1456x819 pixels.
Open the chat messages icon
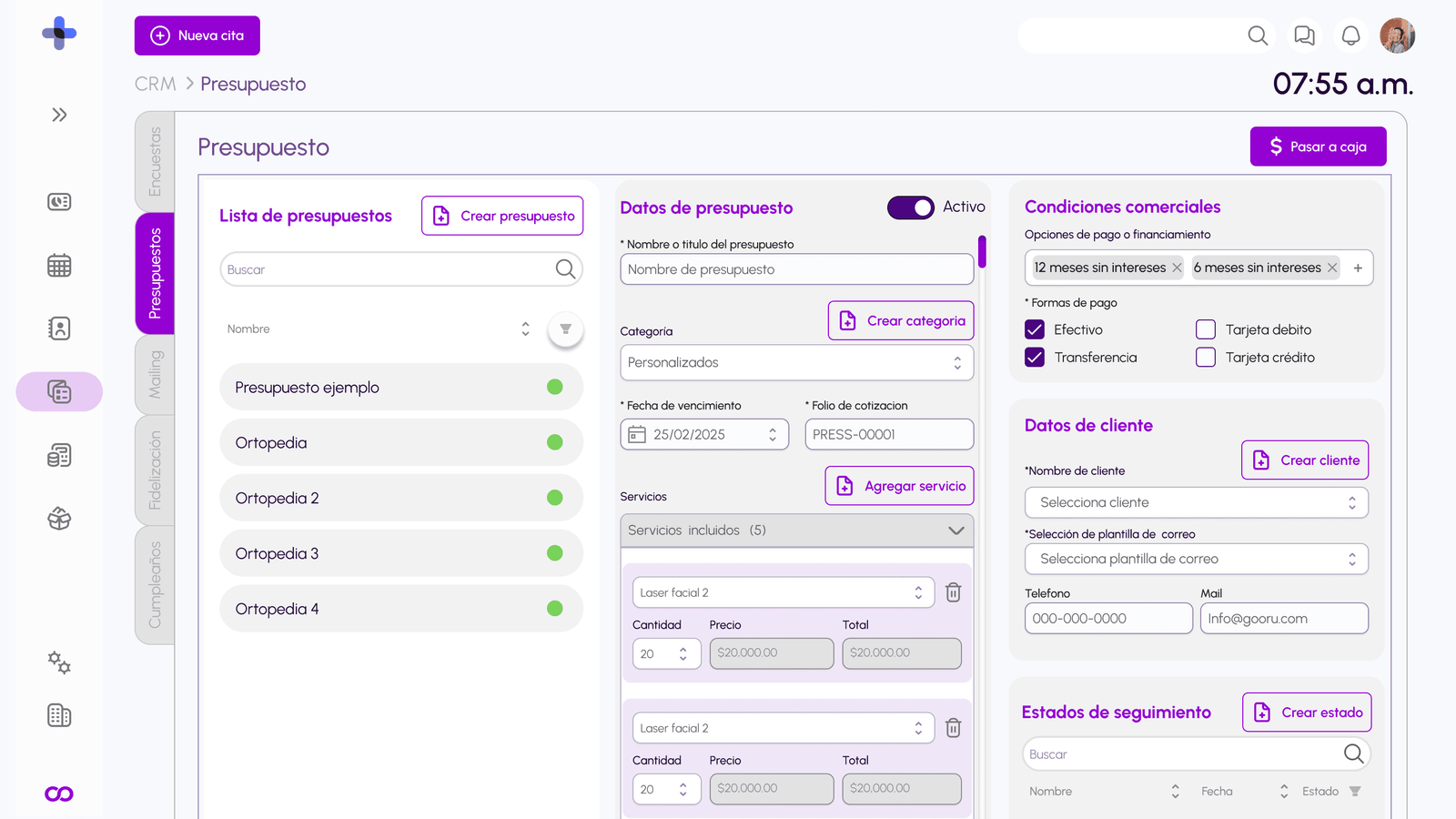pyautogui.click(x=1304, y=35)
